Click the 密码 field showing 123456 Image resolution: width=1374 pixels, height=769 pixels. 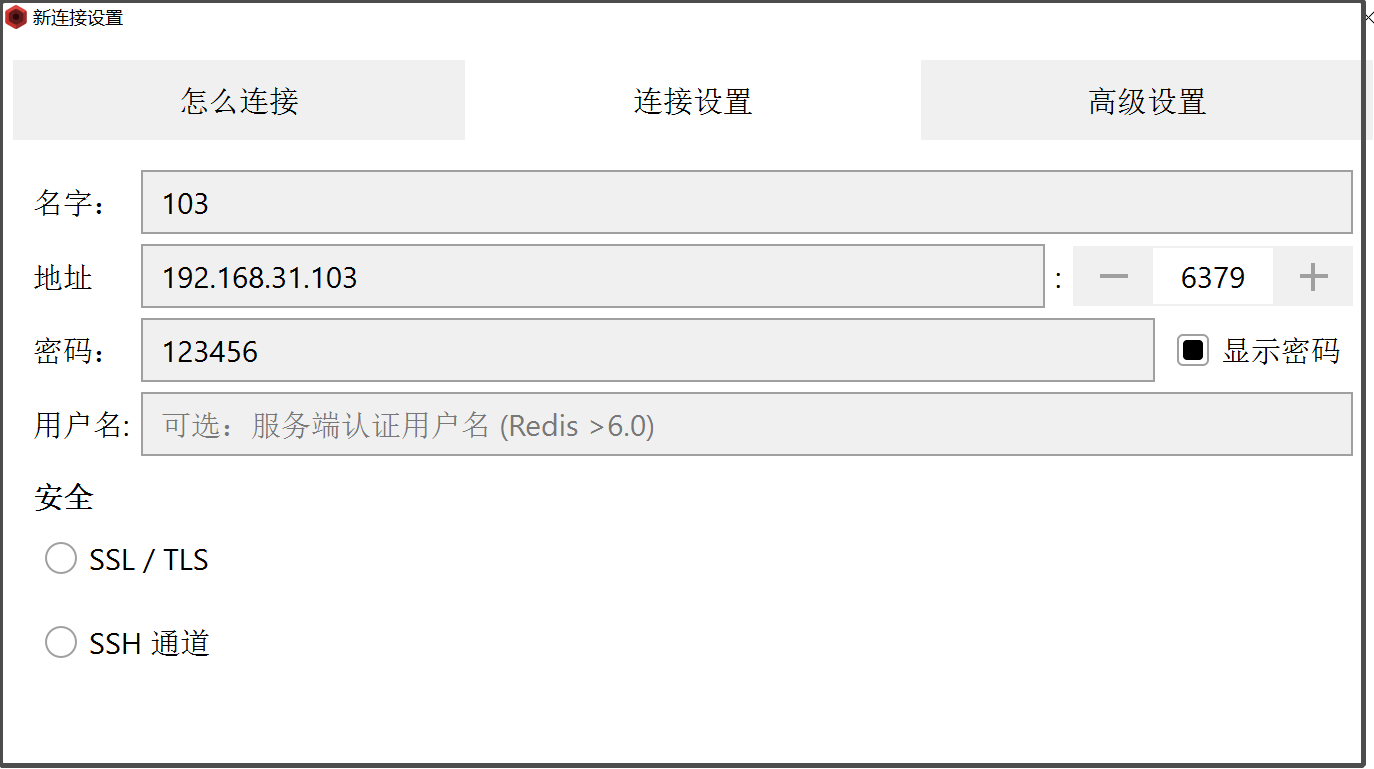click(647, 351)
